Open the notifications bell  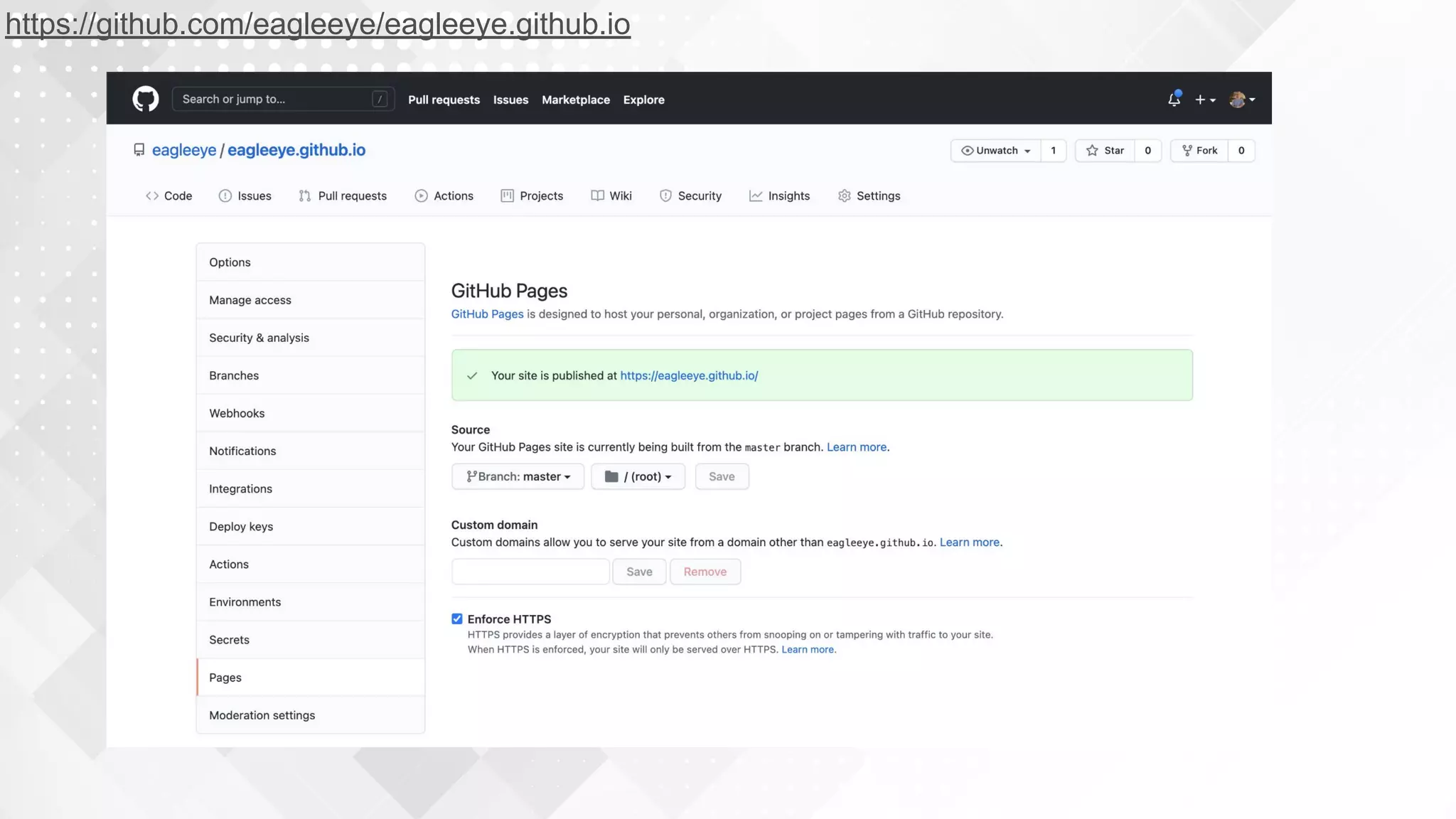click(x=1174, y=100)
